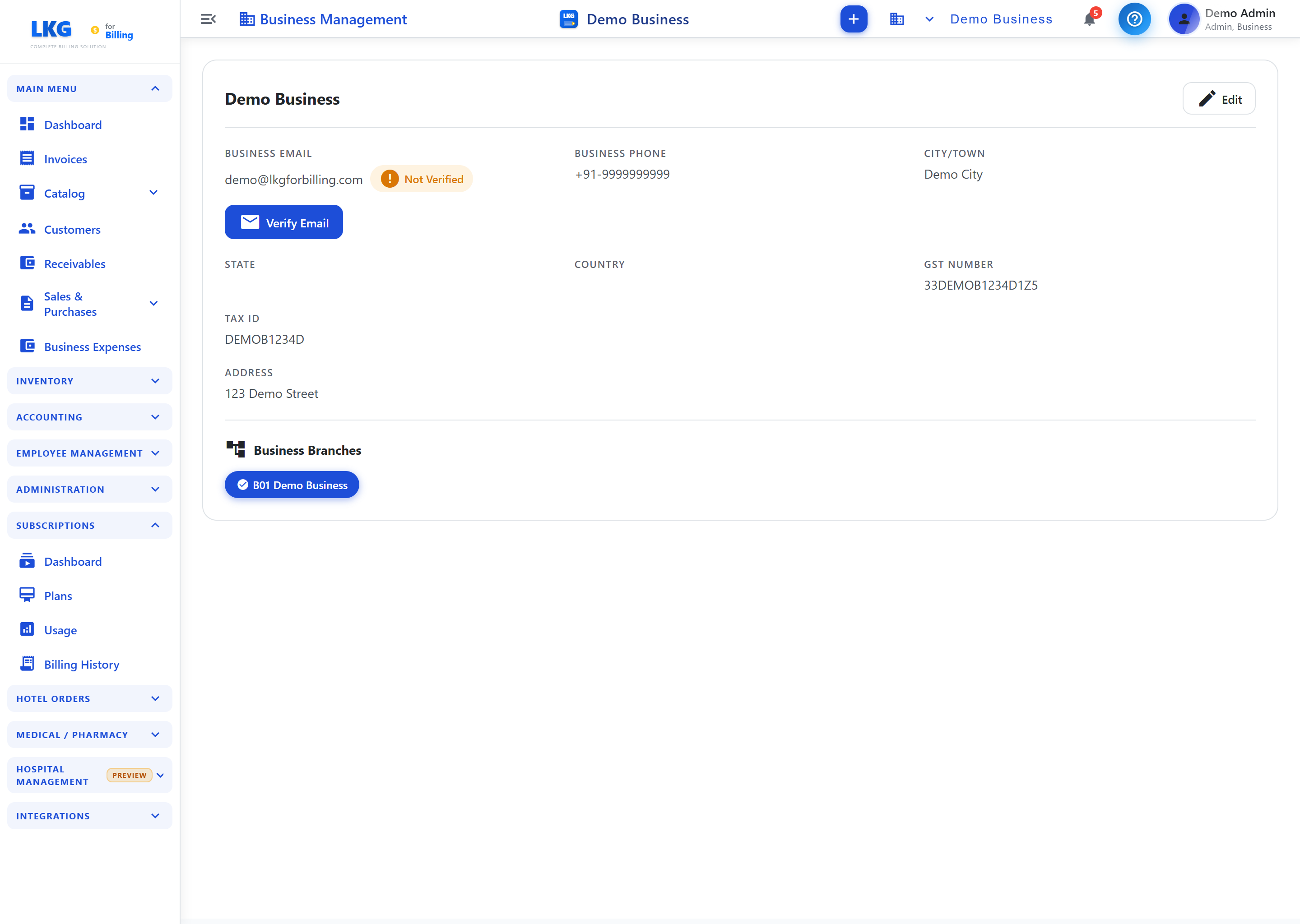The image size is (1300, 924).
Task: Expand the MEDICAL / PHARMACY section
Action: coord(89,735)
